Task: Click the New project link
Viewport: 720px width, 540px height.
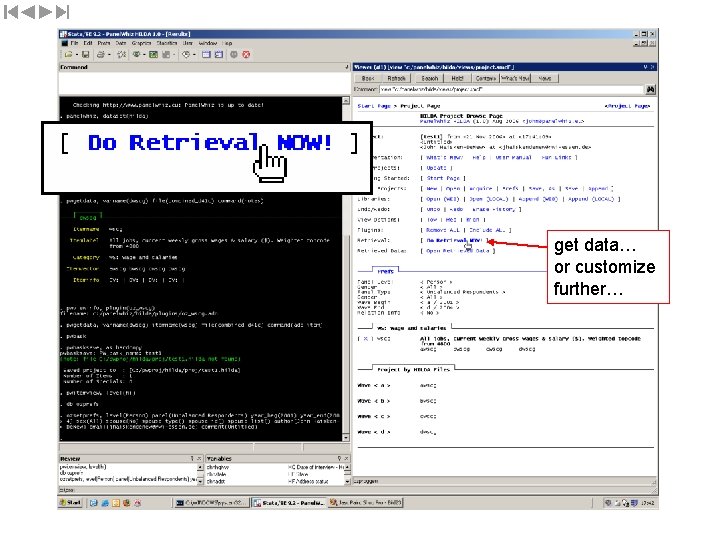Action: pos(432,189)
